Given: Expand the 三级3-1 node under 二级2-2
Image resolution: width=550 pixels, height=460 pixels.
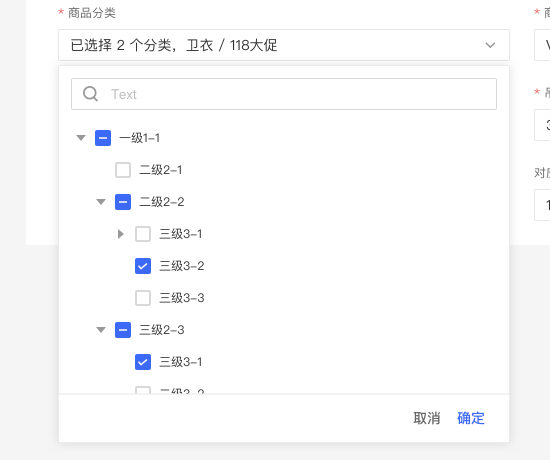Looking at the screenshot, I should point(121,234).
